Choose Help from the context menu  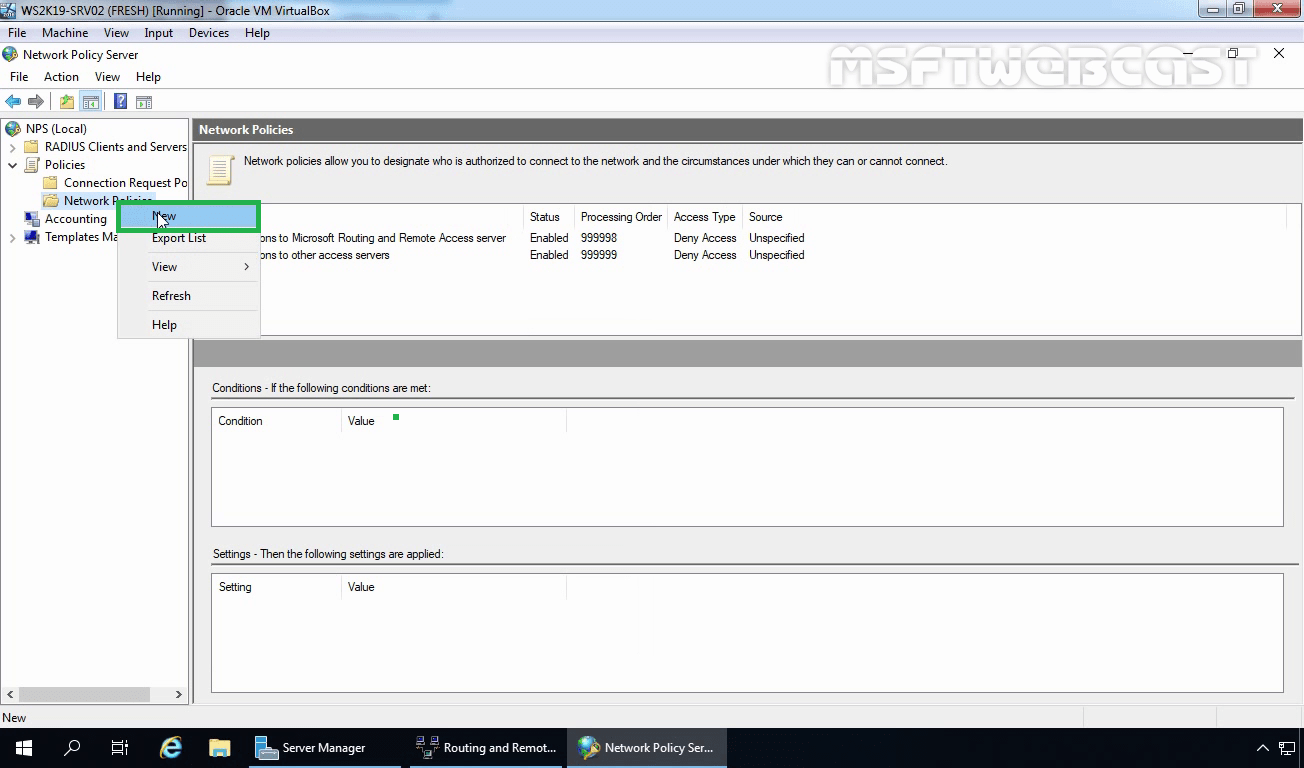pos(189,325)
